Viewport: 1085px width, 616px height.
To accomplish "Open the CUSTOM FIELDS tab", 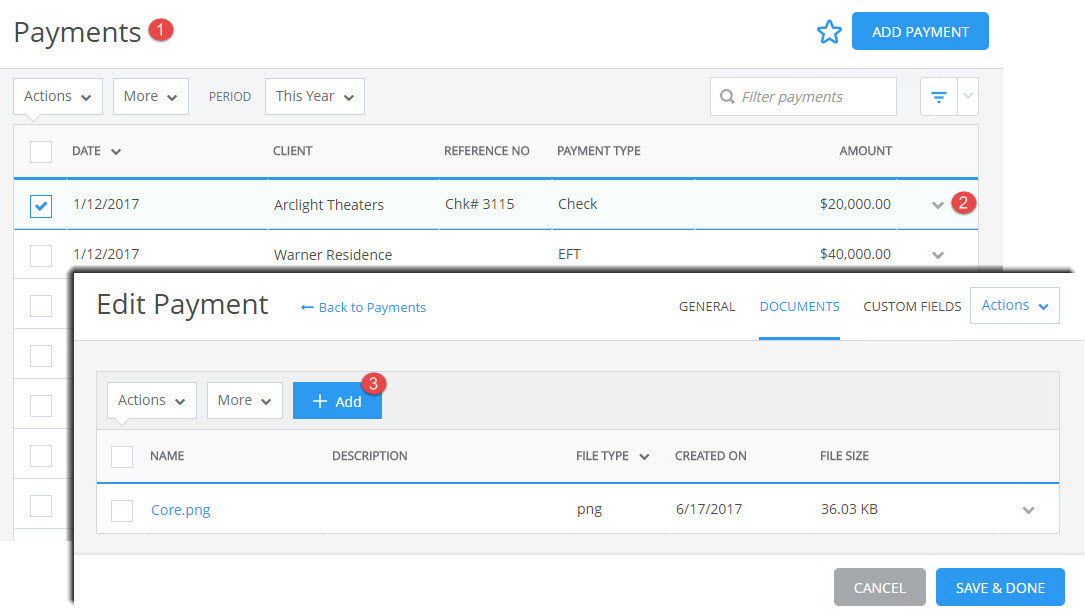I will click(912, 307).
